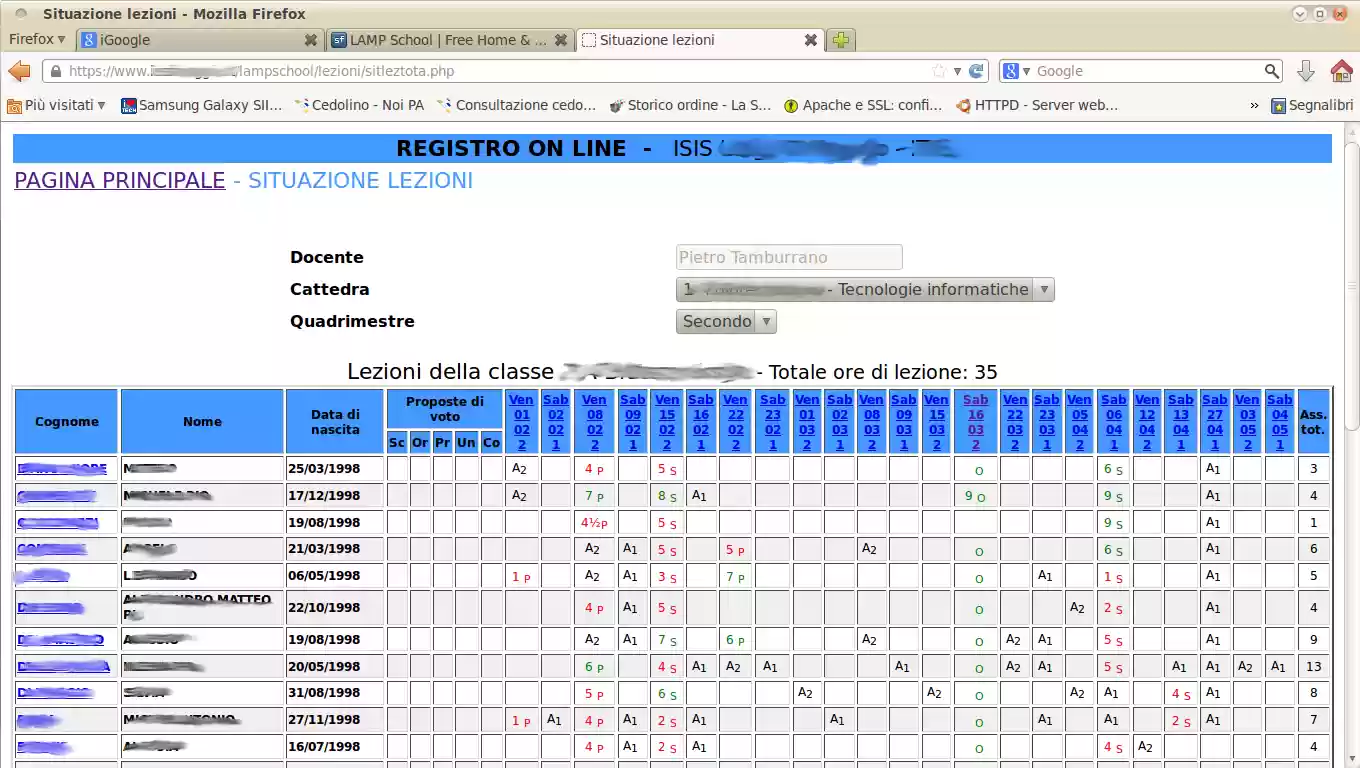Click the search magnifier icon
This screenshot has width=1360, height=768.
click(x=1271, y=71)
